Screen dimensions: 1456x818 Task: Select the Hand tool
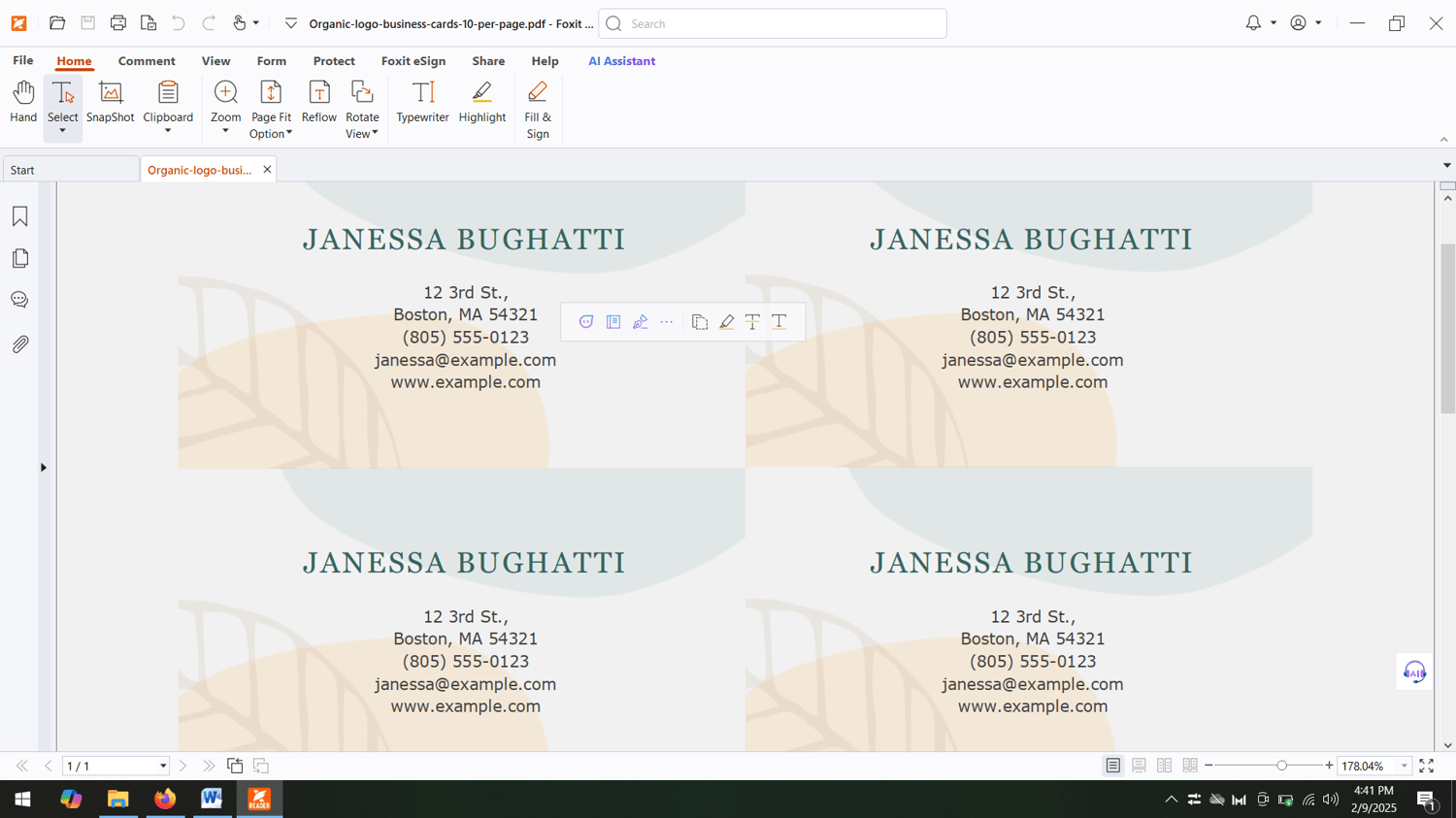(23, 103)
